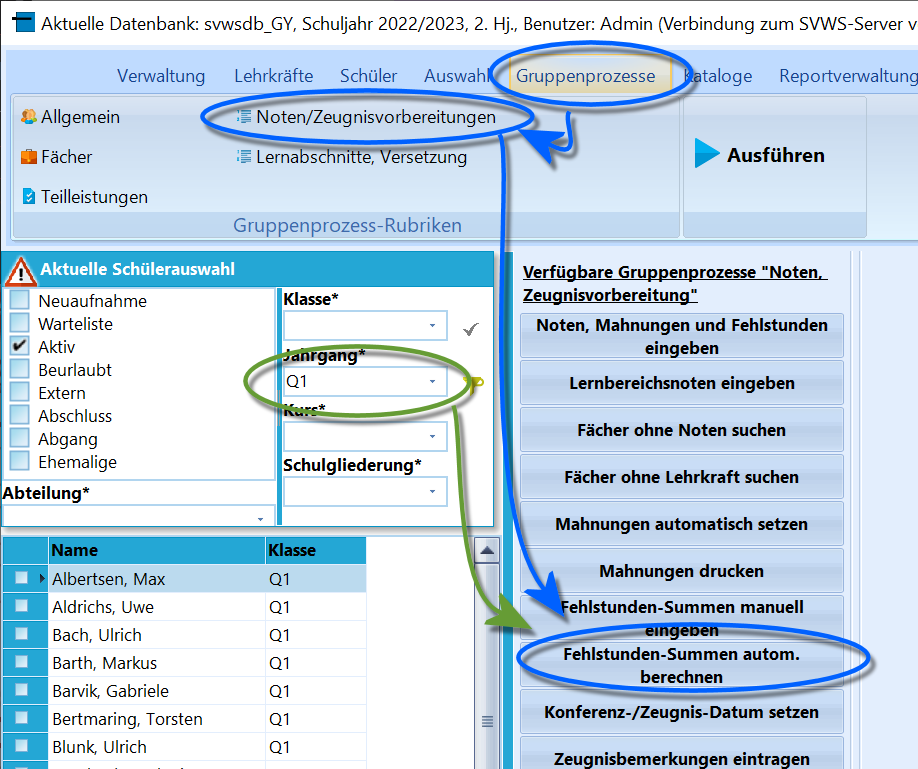Click Fehlstunden-Summen manuell eingeben
Image resolution: width=918 pixels, height=769 pixels.
[x=681, y=617]
